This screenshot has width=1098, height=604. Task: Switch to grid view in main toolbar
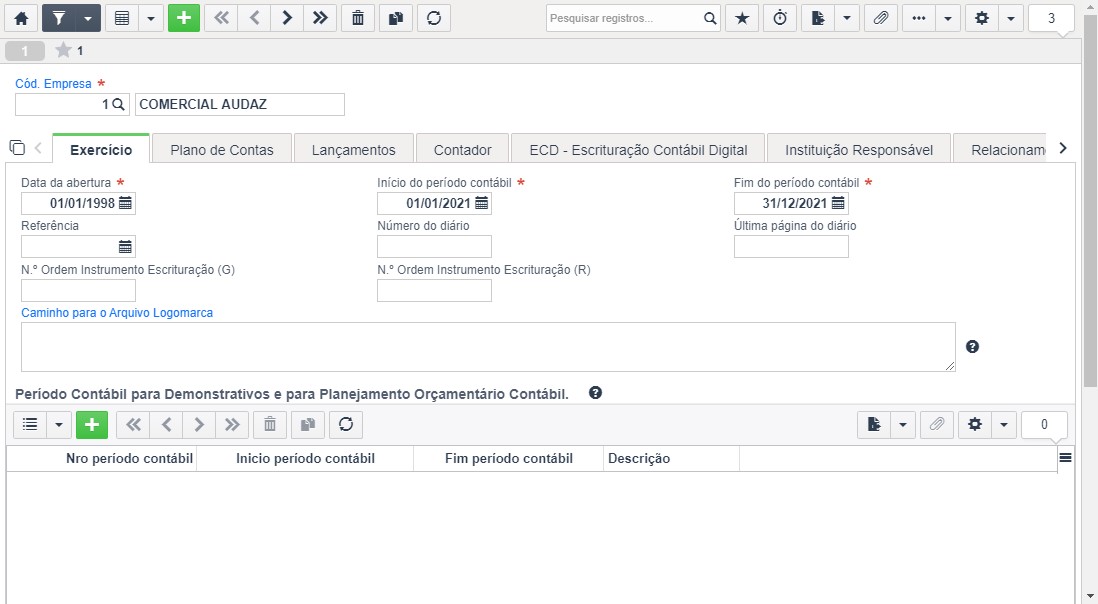(122, 18)
